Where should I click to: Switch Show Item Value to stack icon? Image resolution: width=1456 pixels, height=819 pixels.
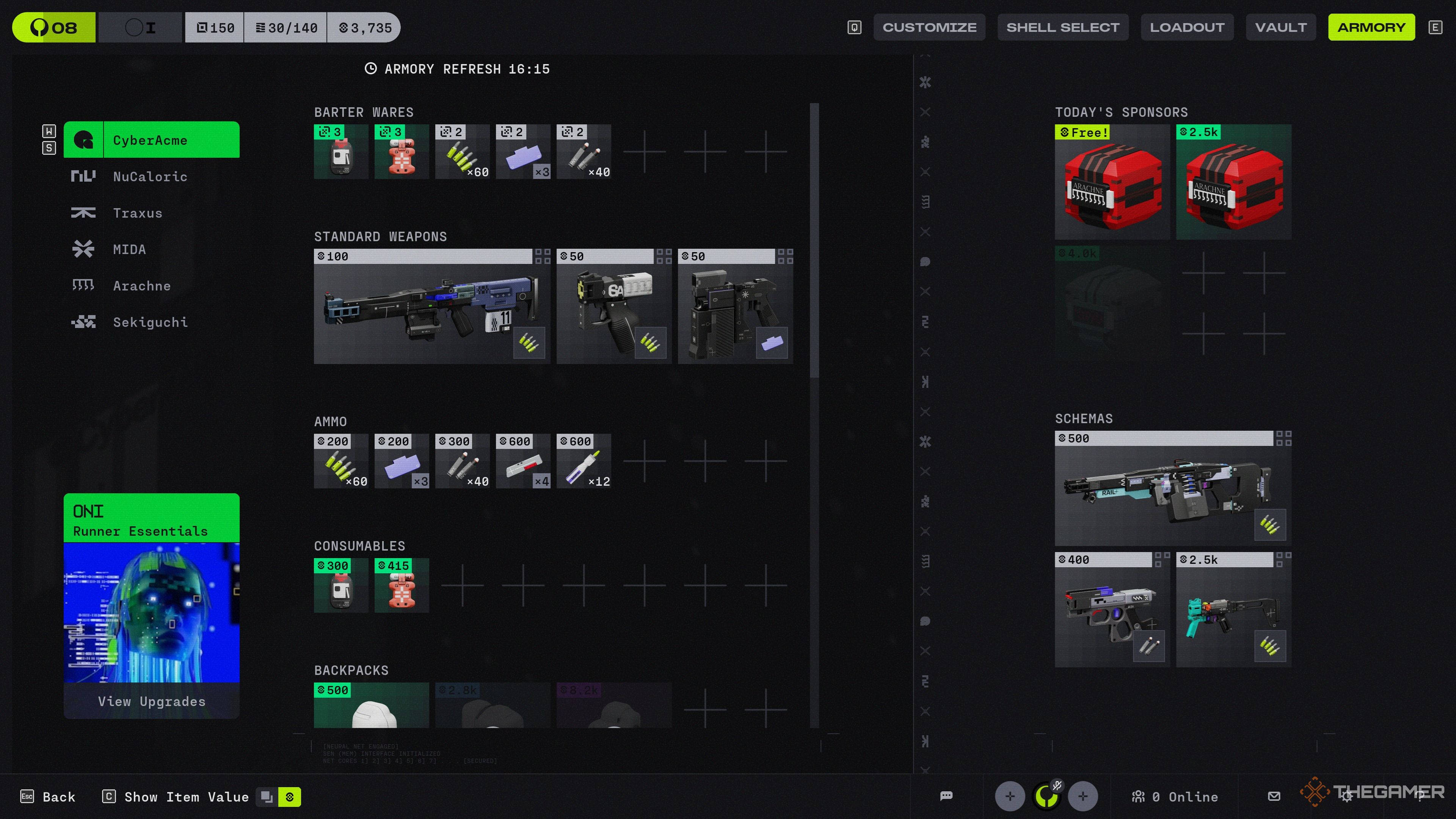(x=267, y=797)
